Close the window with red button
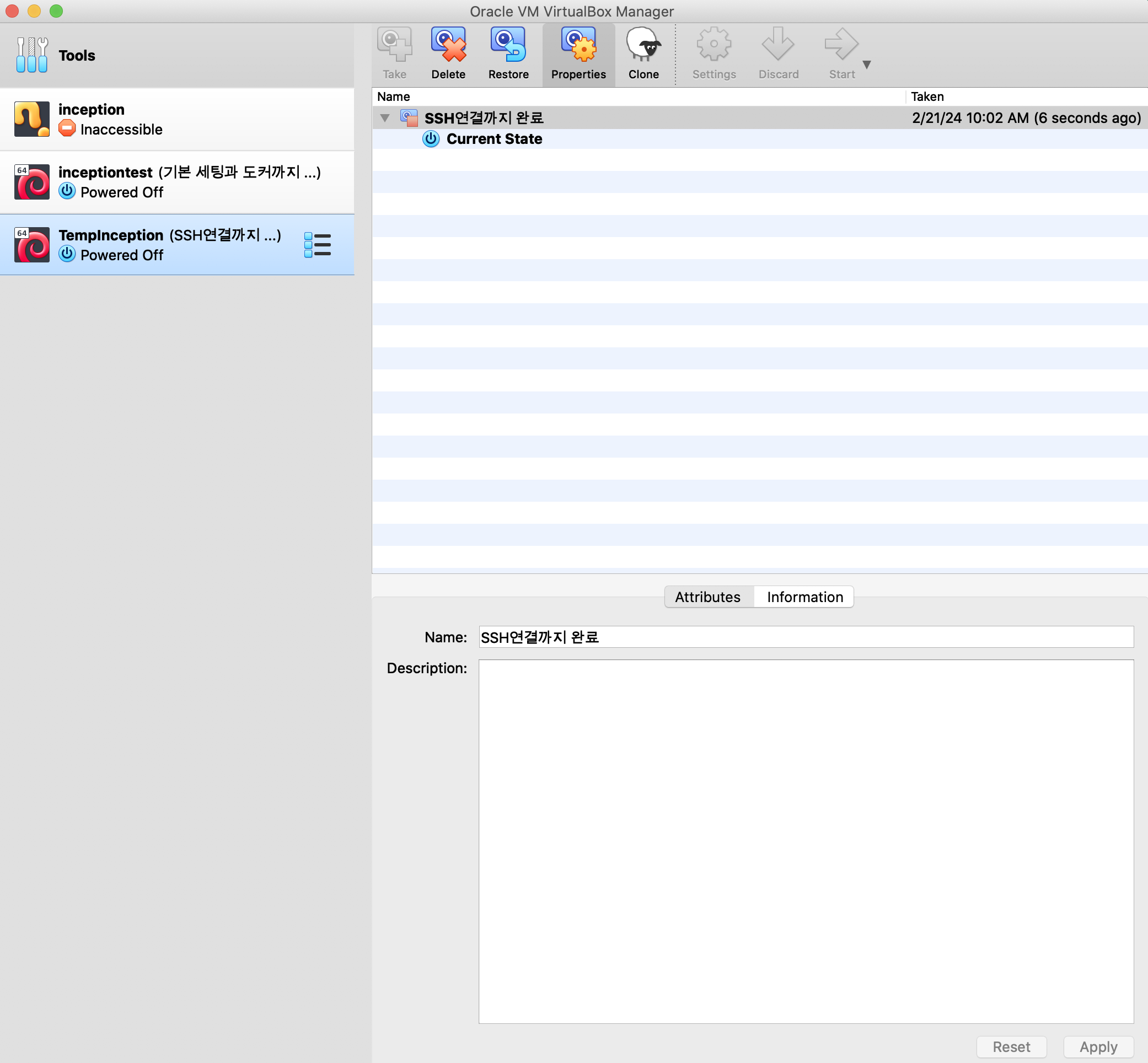The height and width of the screenshot is (1063, 1148). pos(12,11)
